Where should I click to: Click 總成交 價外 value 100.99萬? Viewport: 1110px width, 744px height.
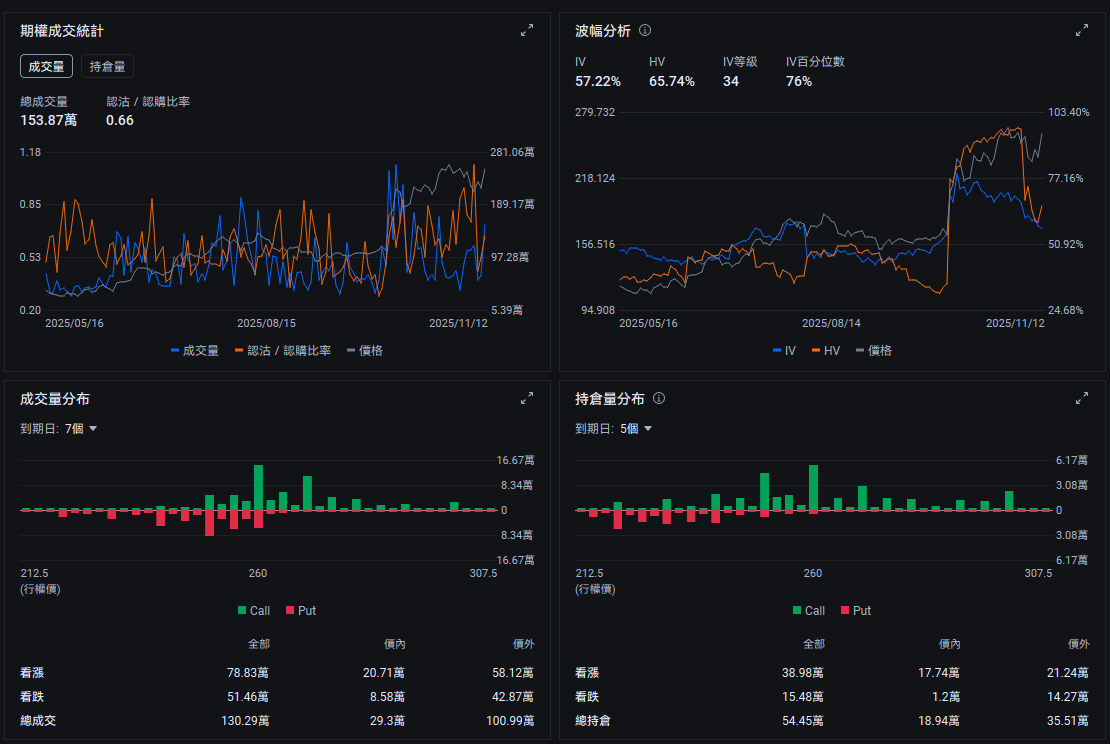pyautogui.click(x=510, y=721)
